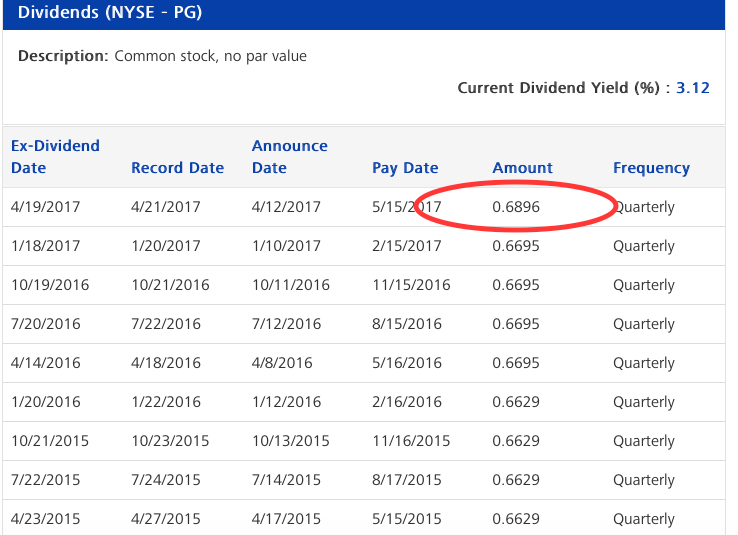Sort by Ex-Dividend Date column header
Screen dimensions: 738x535
pos(55,157)
